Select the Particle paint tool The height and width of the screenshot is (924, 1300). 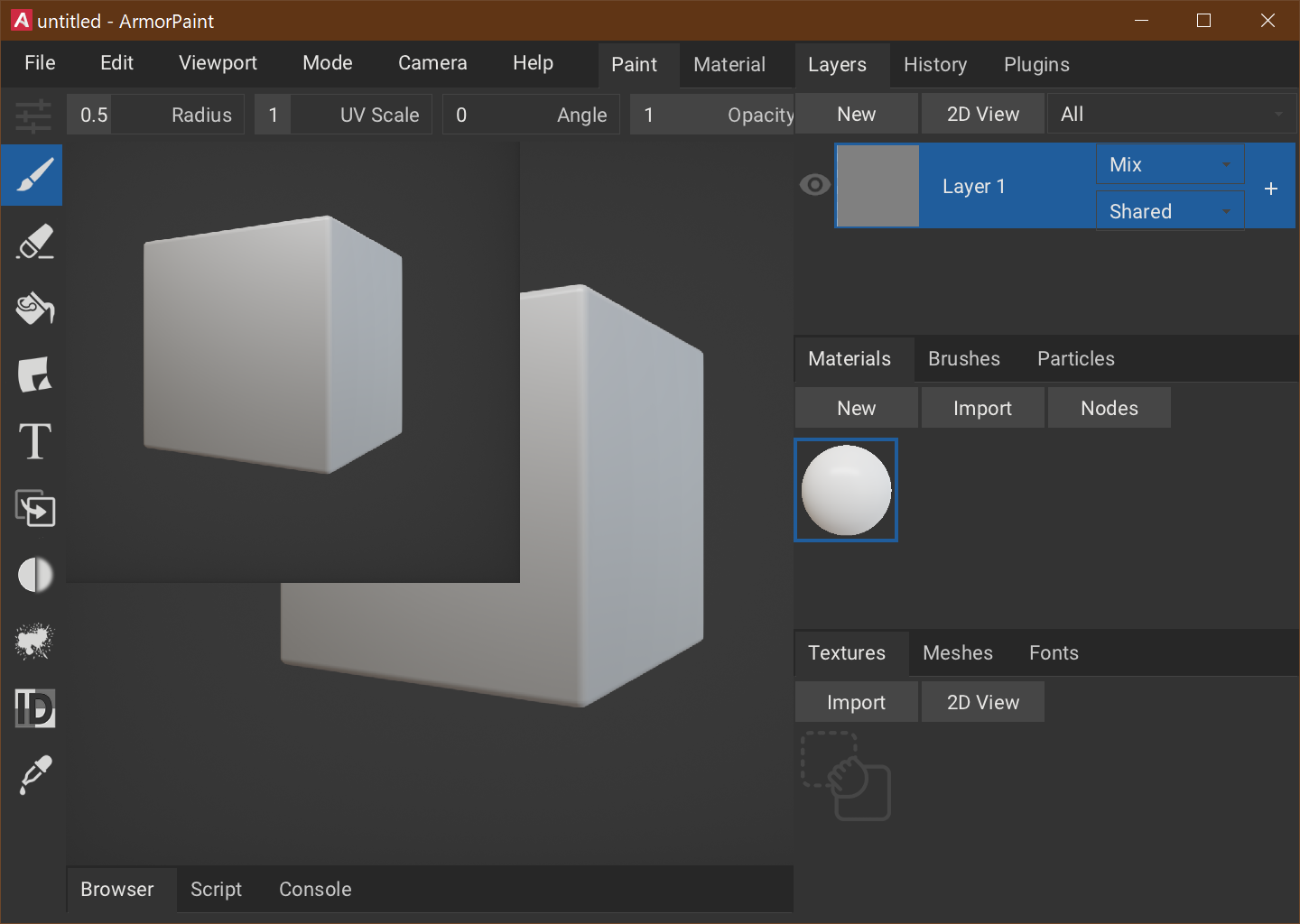coord(32,642)
